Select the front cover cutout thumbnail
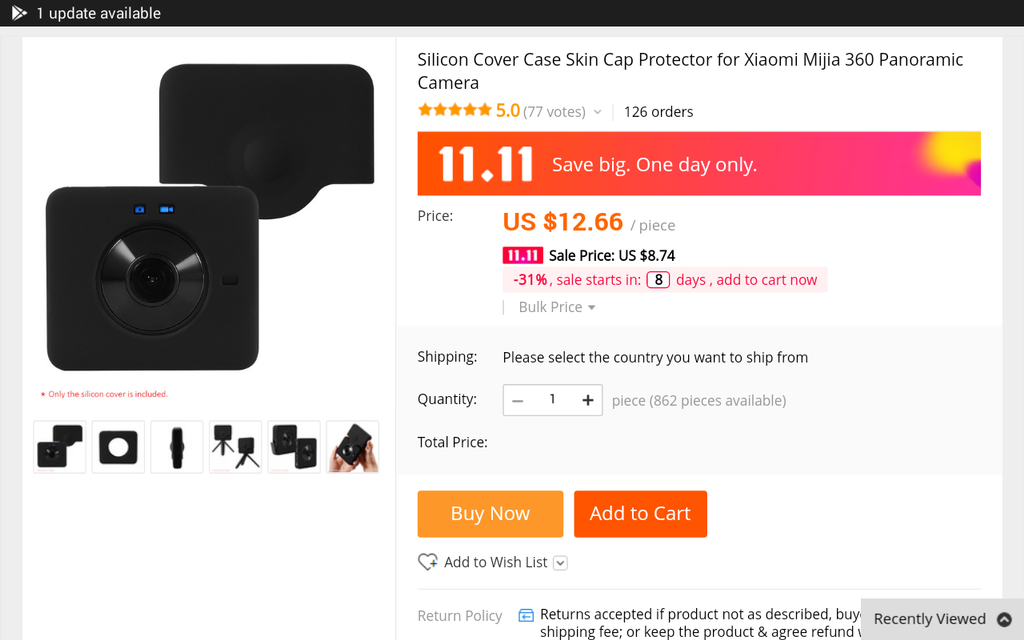 [x=118, y=446]
